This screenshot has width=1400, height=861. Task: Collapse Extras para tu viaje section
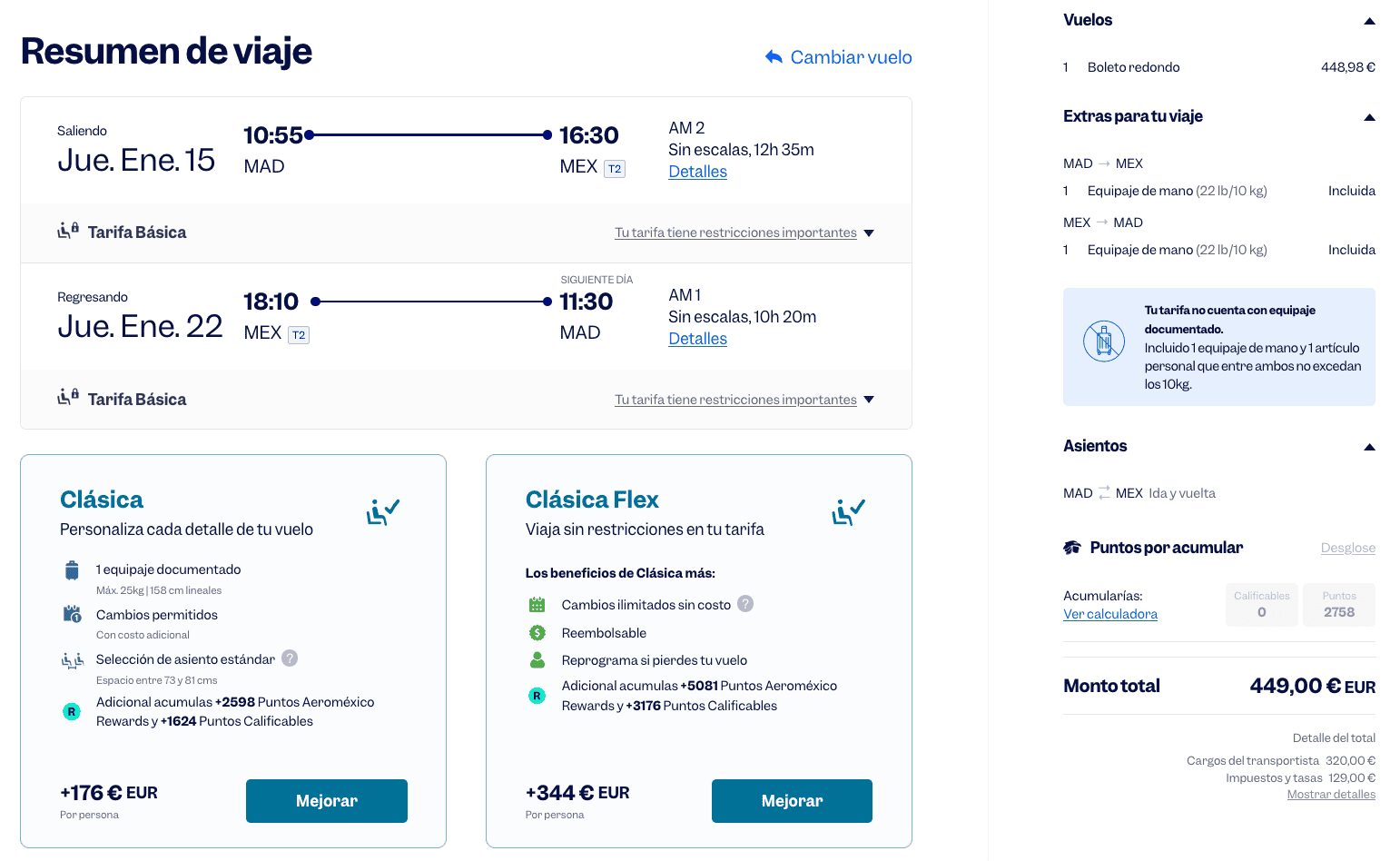point(1369,117)
